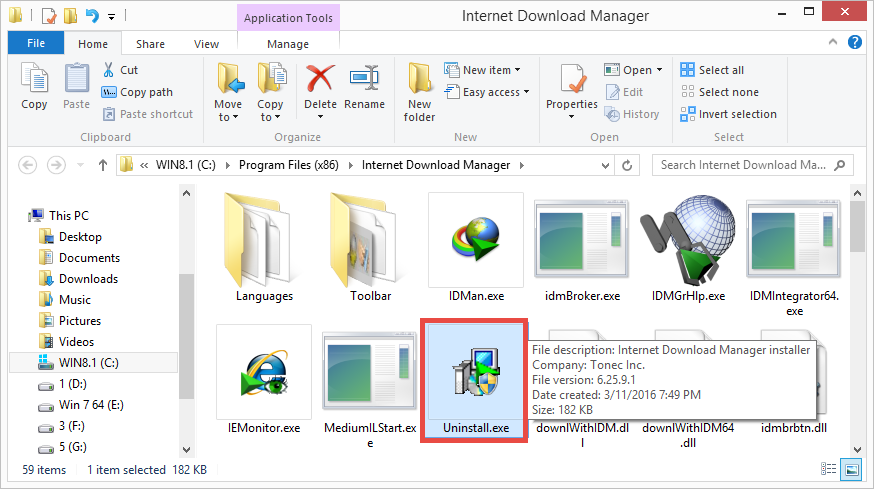Create a New folder from the ribbon
The image size is (874, 489).
click(419, 93)
